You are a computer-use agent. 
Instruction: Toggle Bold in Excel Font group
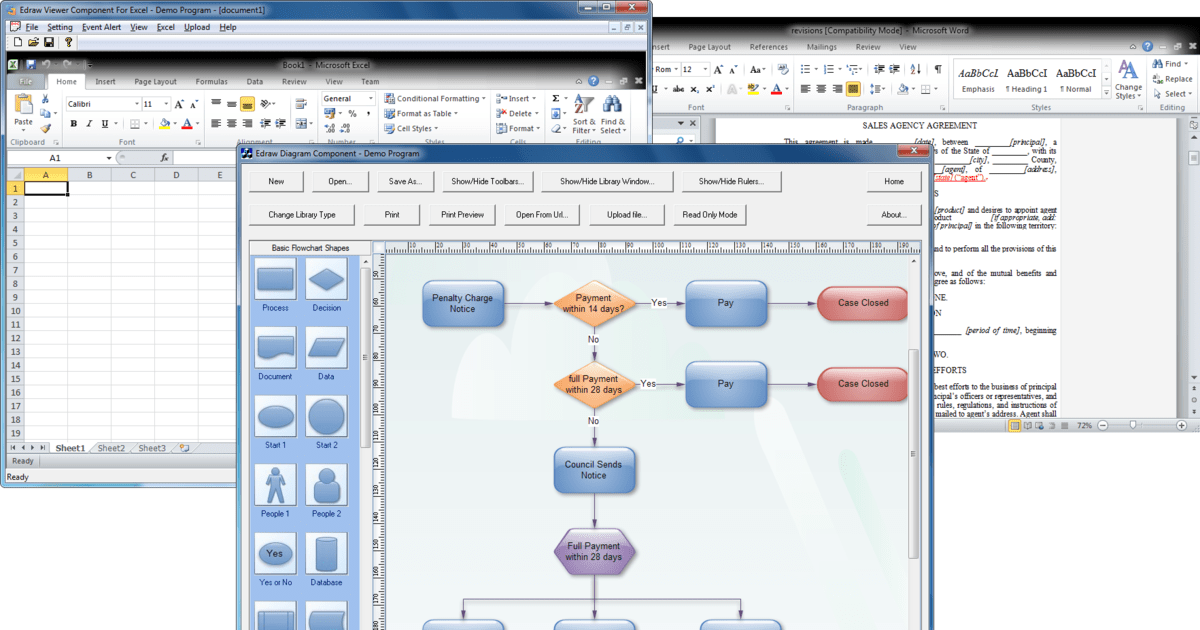74,124
